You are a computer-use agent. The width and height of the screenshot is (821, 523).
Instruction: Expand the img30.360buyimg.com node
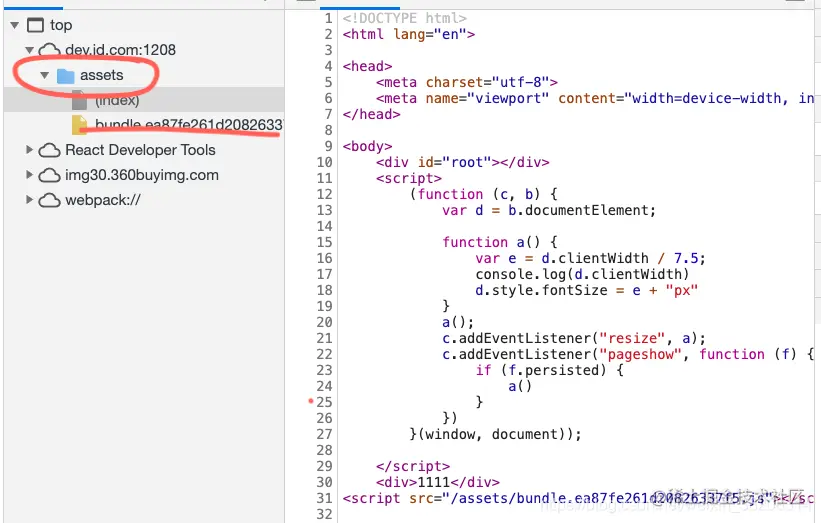point(29,174)
